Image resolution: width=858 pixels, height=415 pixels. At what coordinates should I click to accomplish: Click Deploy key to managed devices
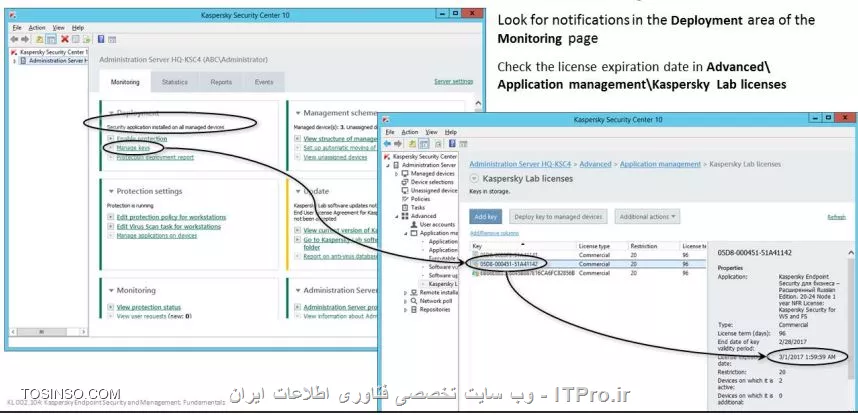click(x=558, y=217)
